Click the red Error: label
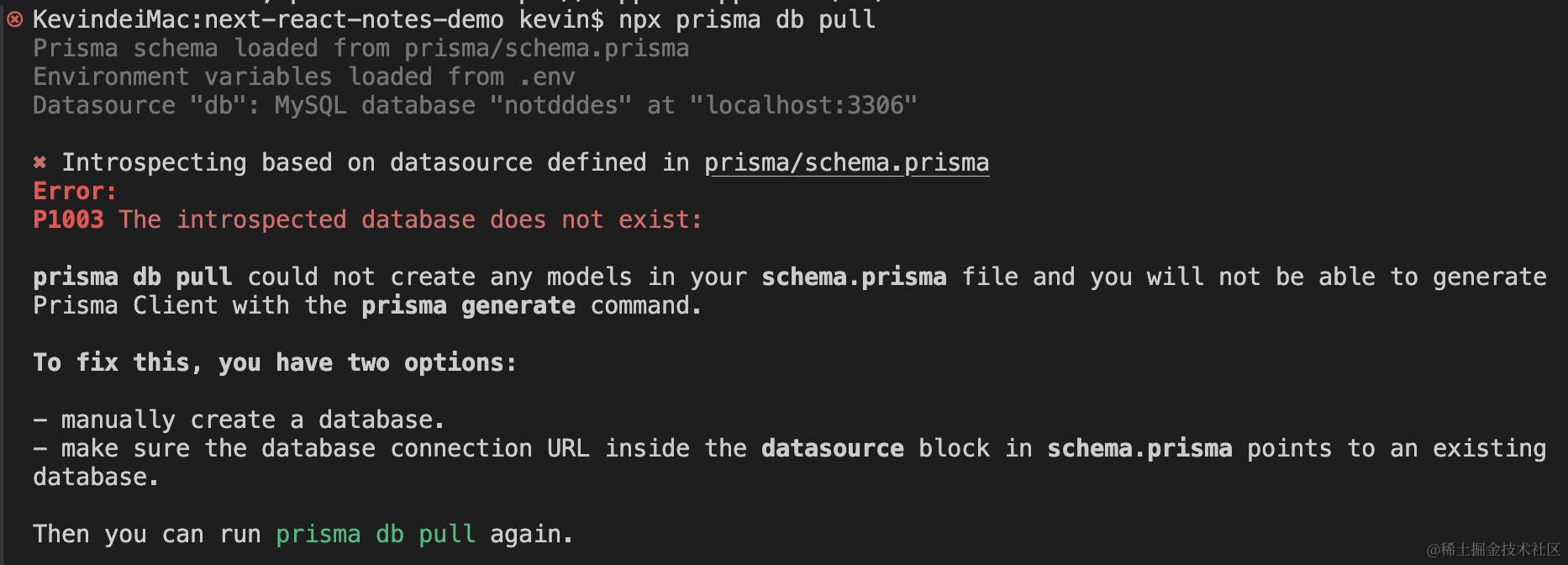 tap(75, 191)
